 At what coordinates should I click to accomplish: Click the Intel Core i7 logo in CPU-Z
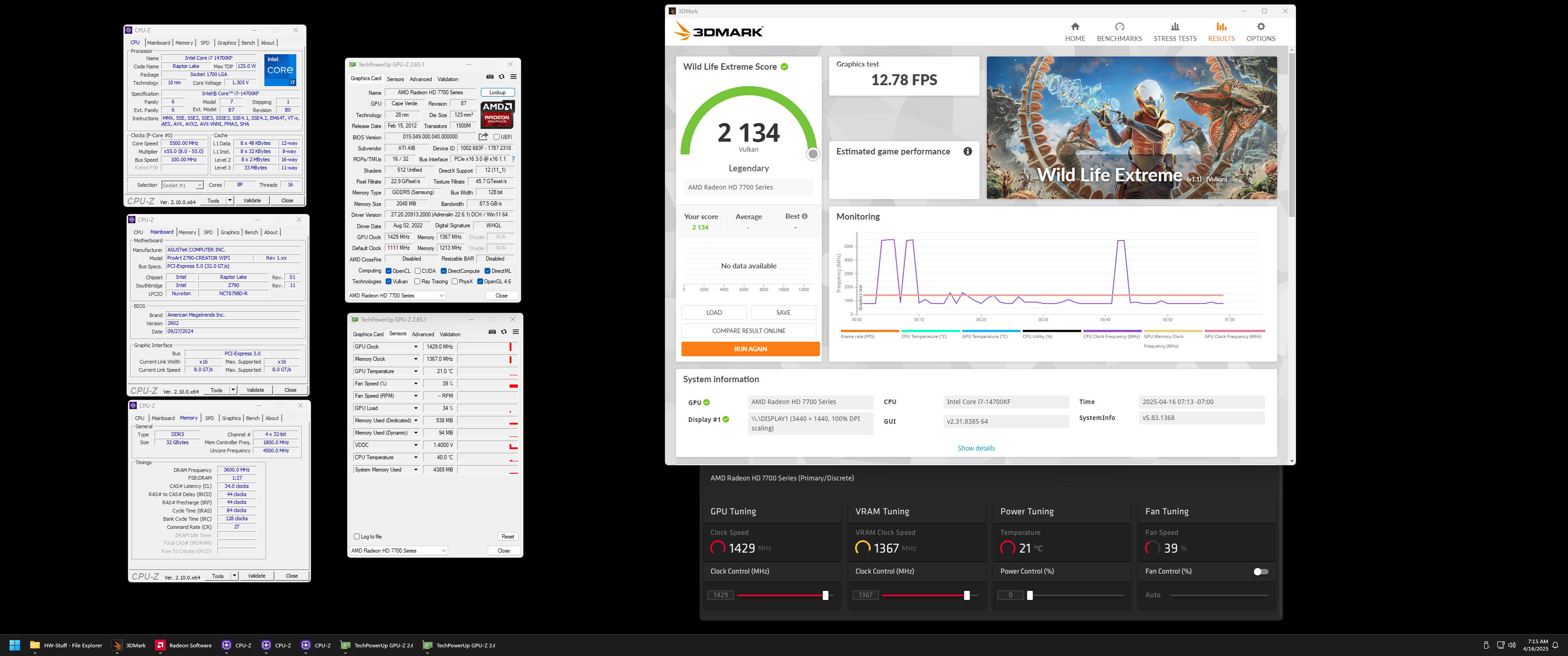[280, 70]
